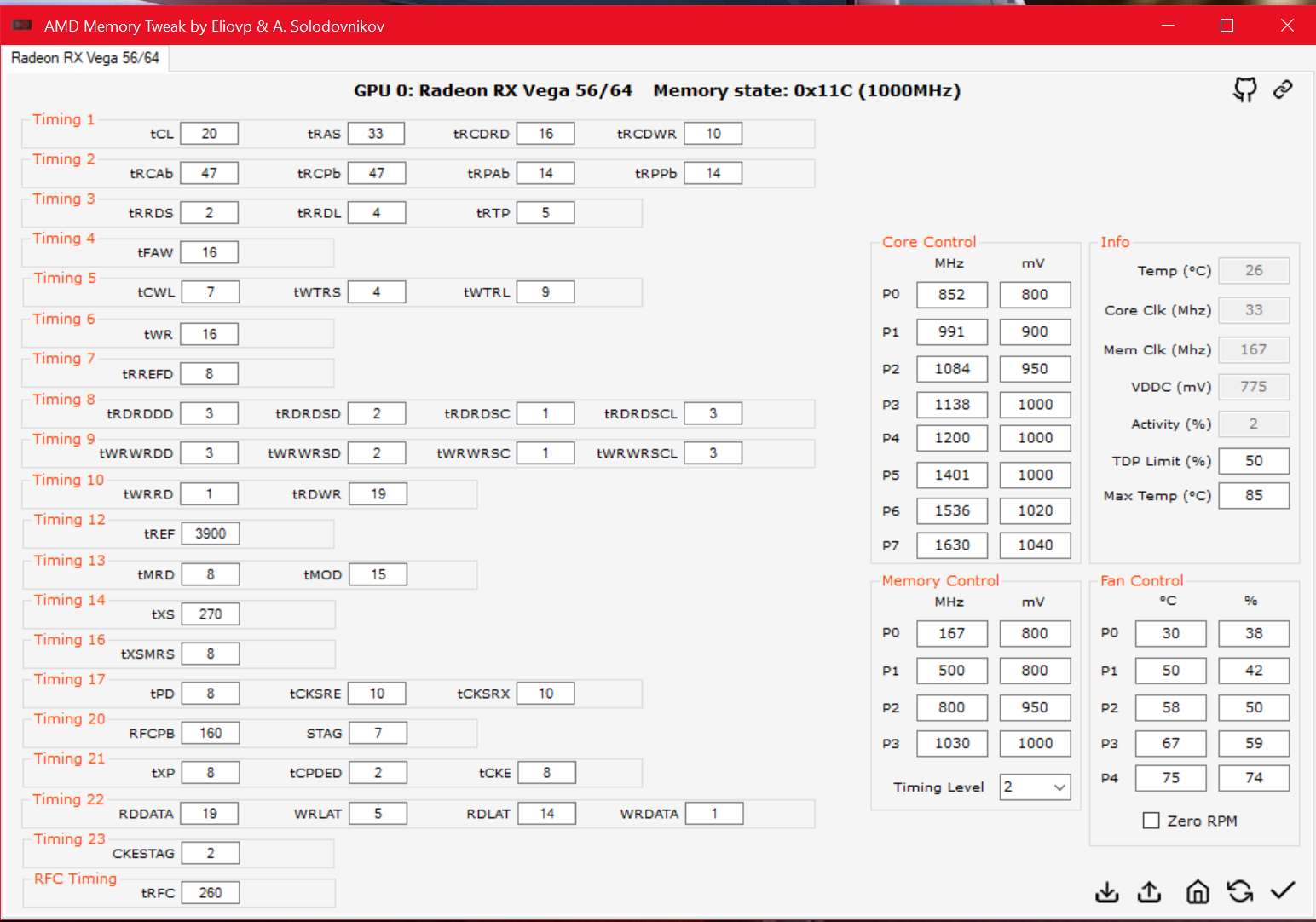Click the tRFC field showing 260
This screenshot has width=1316, height=922.
tap(211, 893)
